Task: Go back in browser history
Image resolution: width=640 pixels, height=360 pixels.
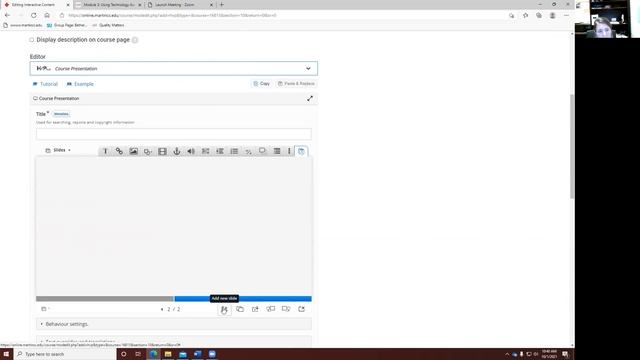Action: [7, 16]
